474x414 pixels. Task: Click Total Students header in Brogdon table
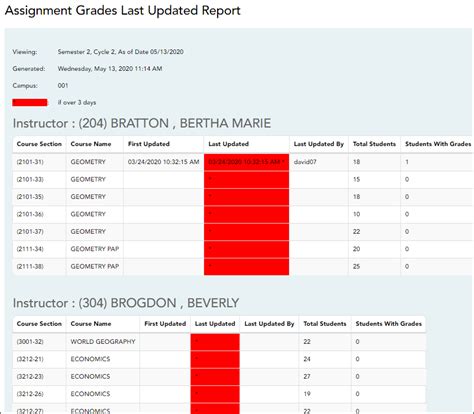point(325,324)
